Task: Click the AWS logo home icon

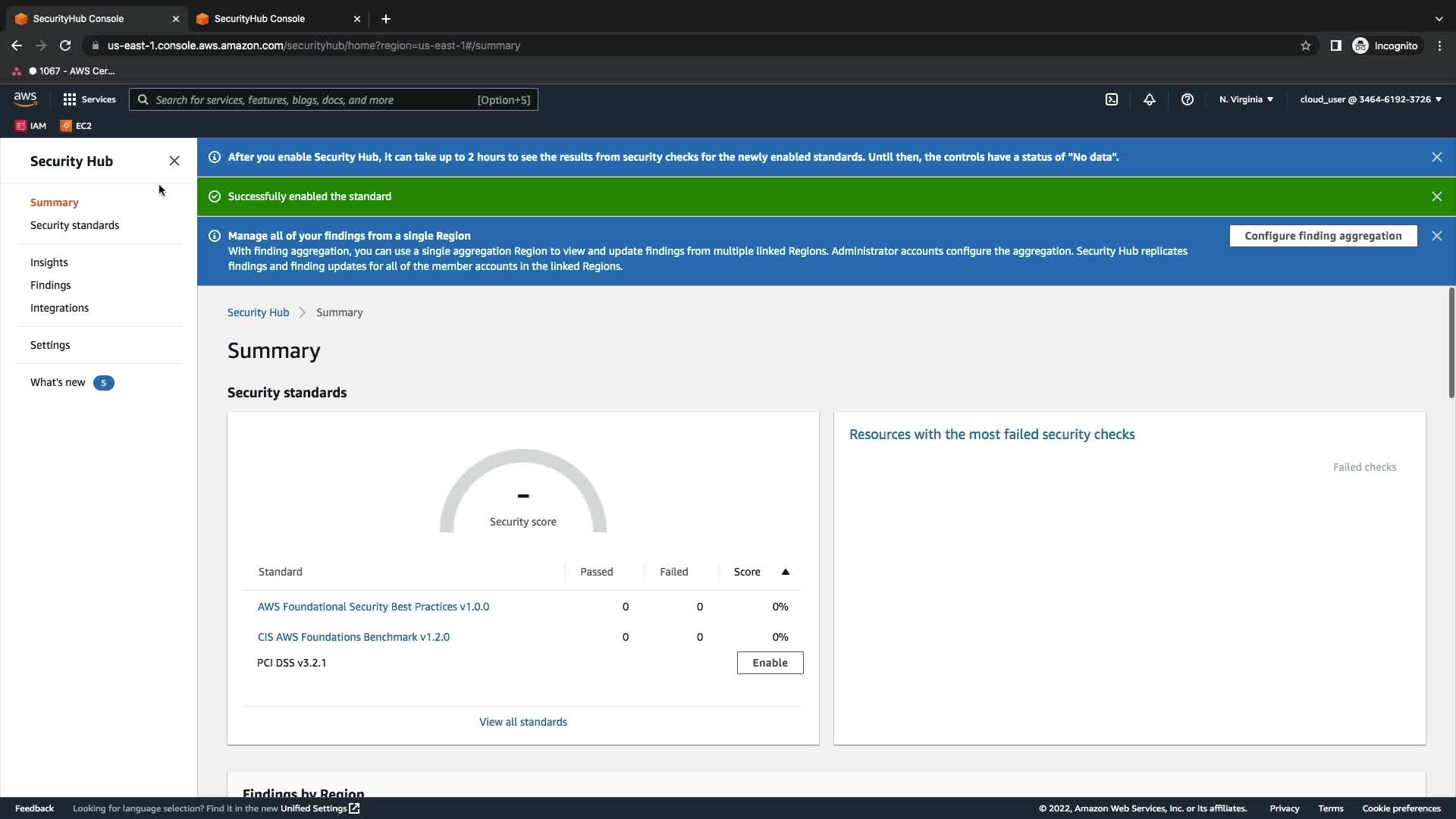Action: [x=25, y=99]
